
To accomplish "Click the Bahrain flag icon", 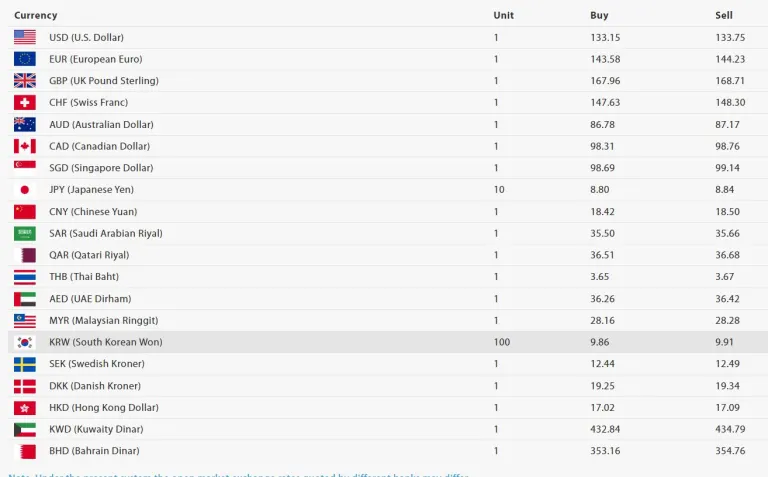I will tap(25, 451).
